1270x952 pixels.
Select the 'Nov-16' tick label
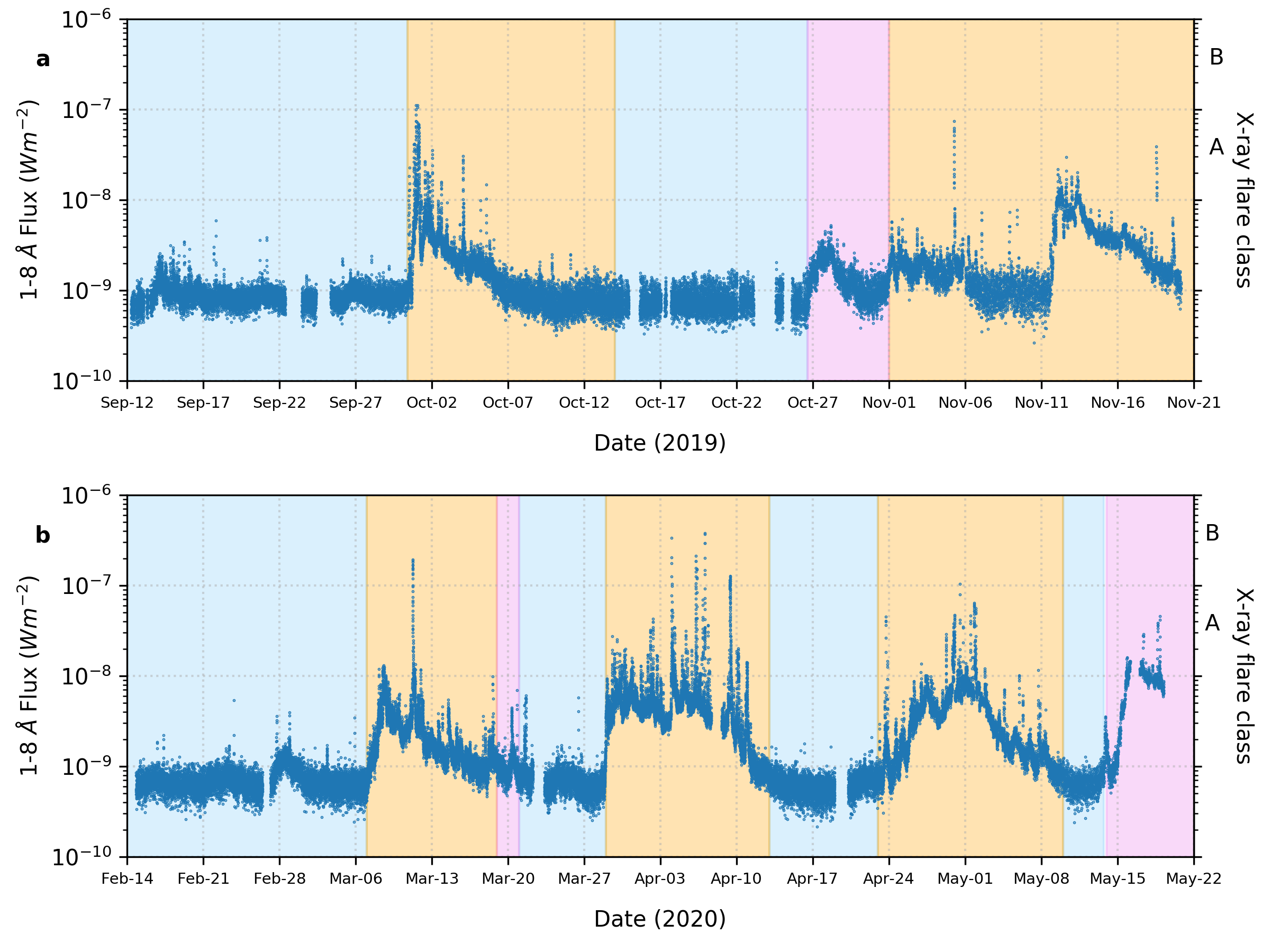(x=1117, y=403)
